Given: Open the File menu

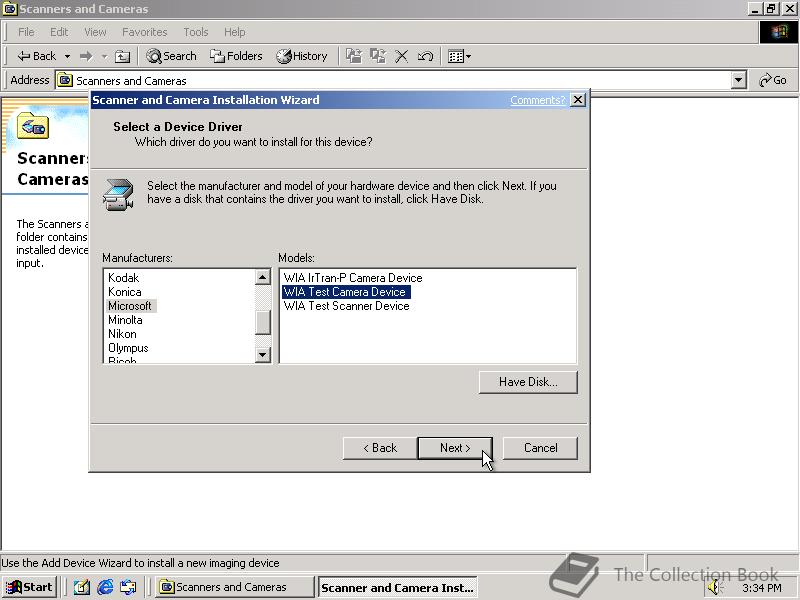Looking at the screenshot, I should pos(26,32).
